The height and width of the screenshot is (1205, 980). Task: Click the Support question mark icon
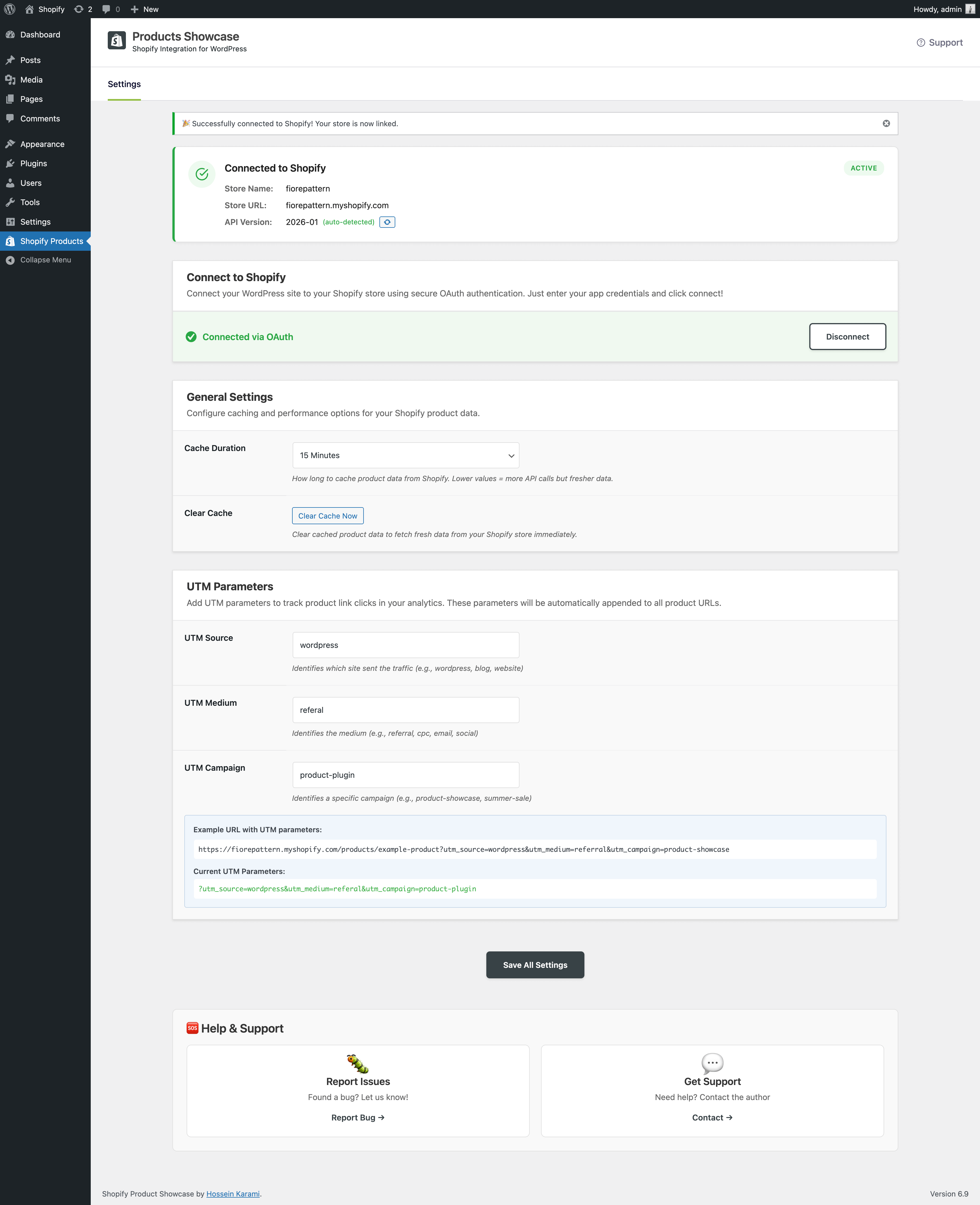(921, 42)
